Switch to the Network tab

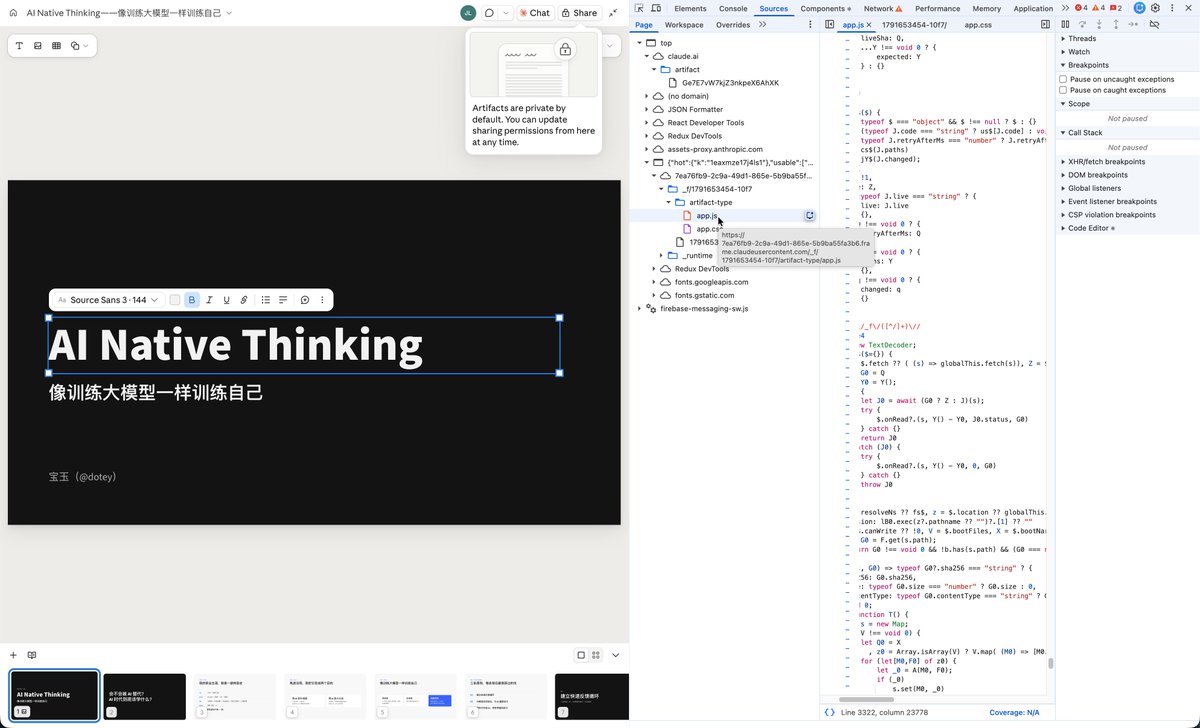(883, 8)
